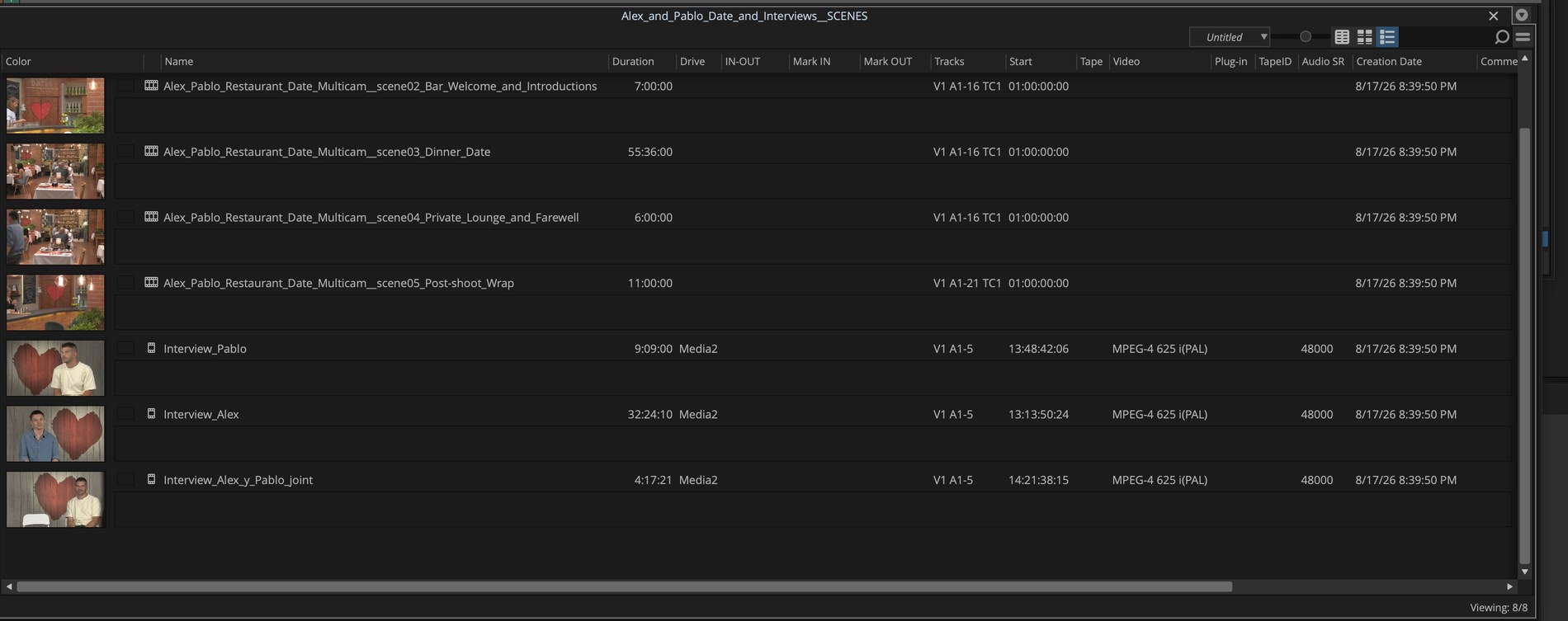Click the master clip icon beside Interview_Alex
The height and width of the screenshot is (621, 1568).
tap(151, 414)
